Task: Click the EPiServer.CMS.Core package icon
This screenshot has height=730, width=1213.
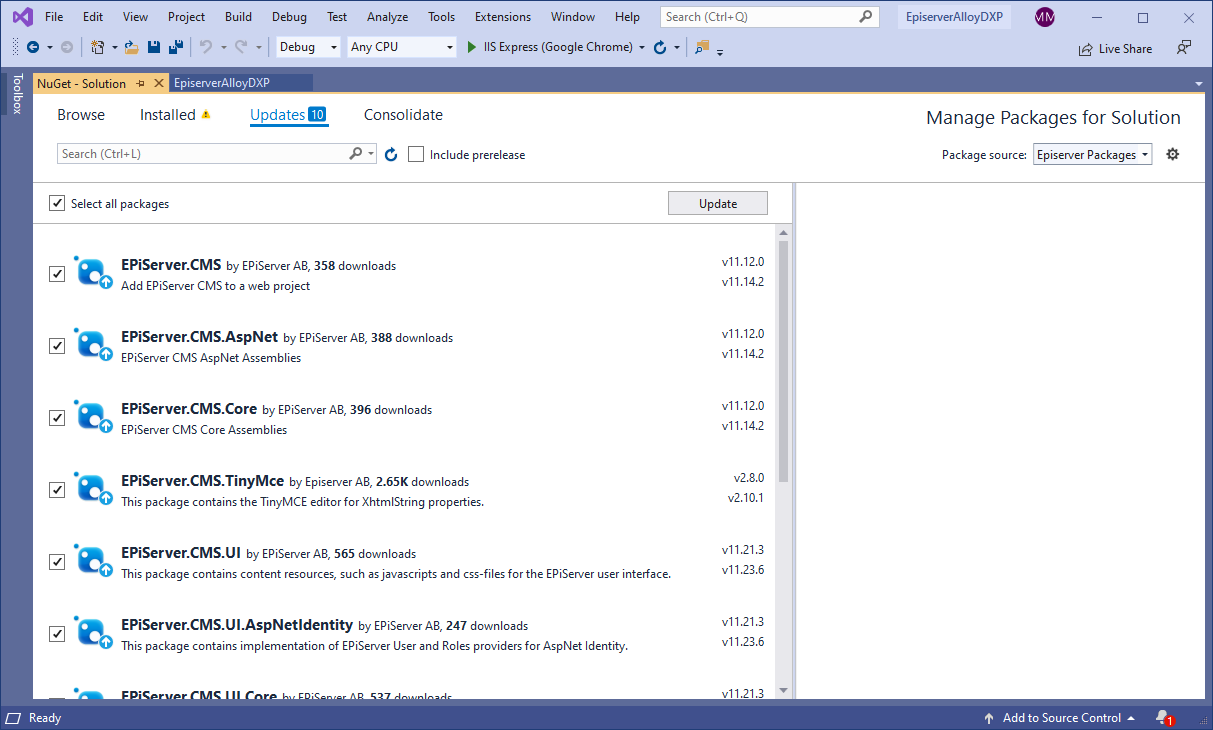Action: point(94,416)
